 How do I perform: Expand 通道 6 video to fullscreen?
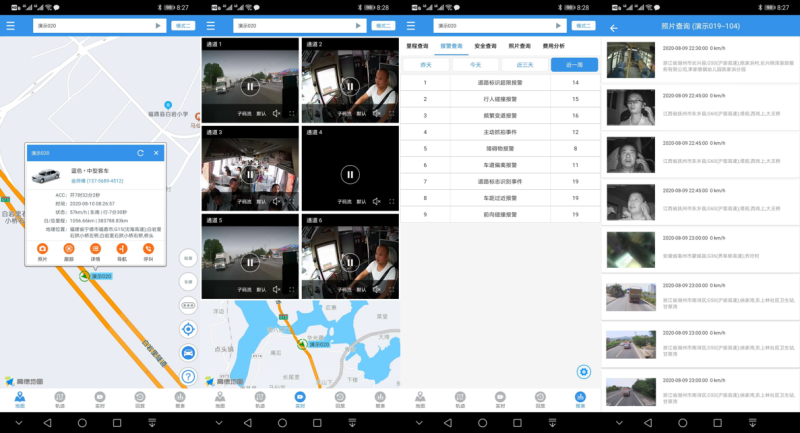click(392, 290)
